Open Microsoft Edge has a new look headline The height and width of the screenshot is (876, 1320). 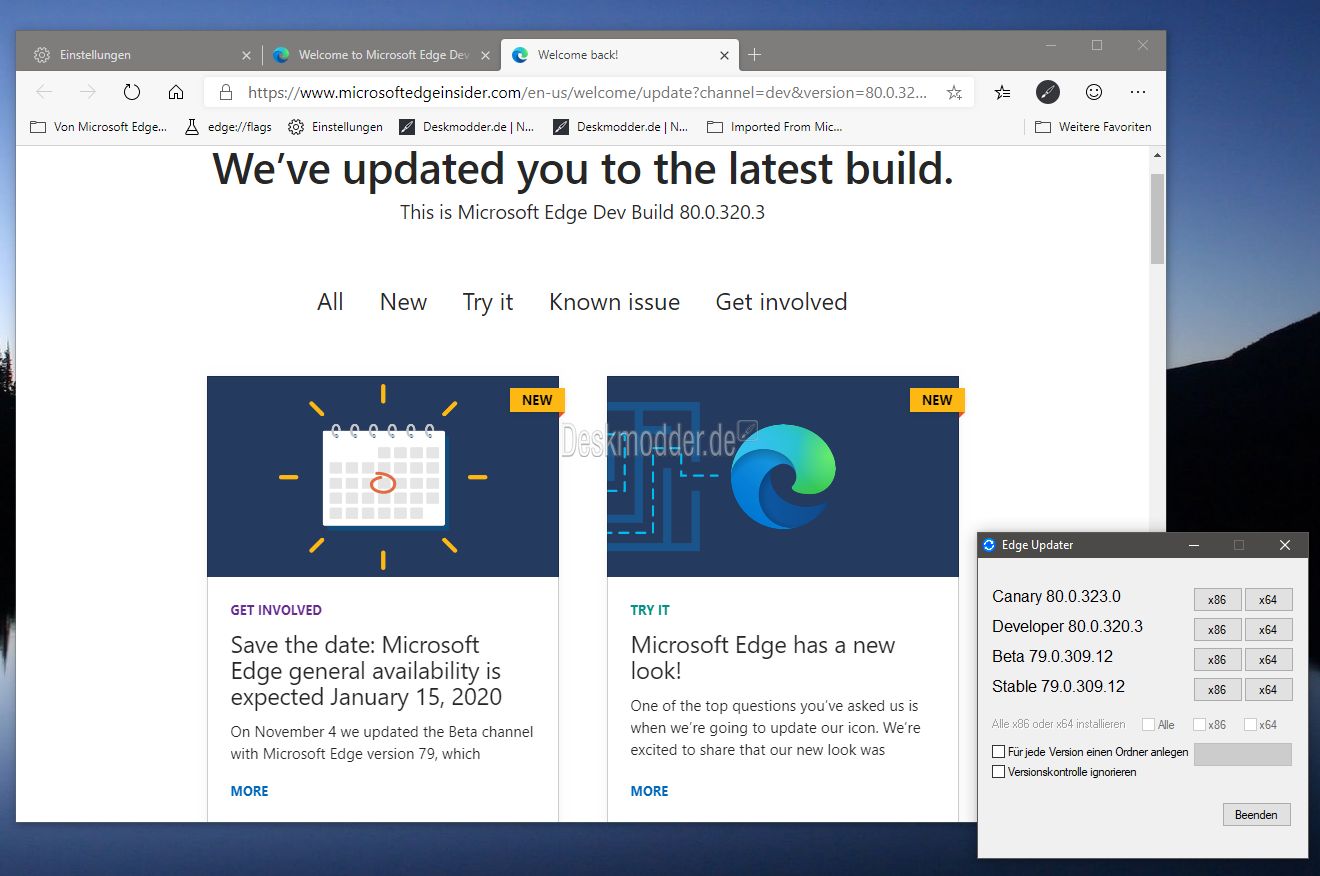763,658
